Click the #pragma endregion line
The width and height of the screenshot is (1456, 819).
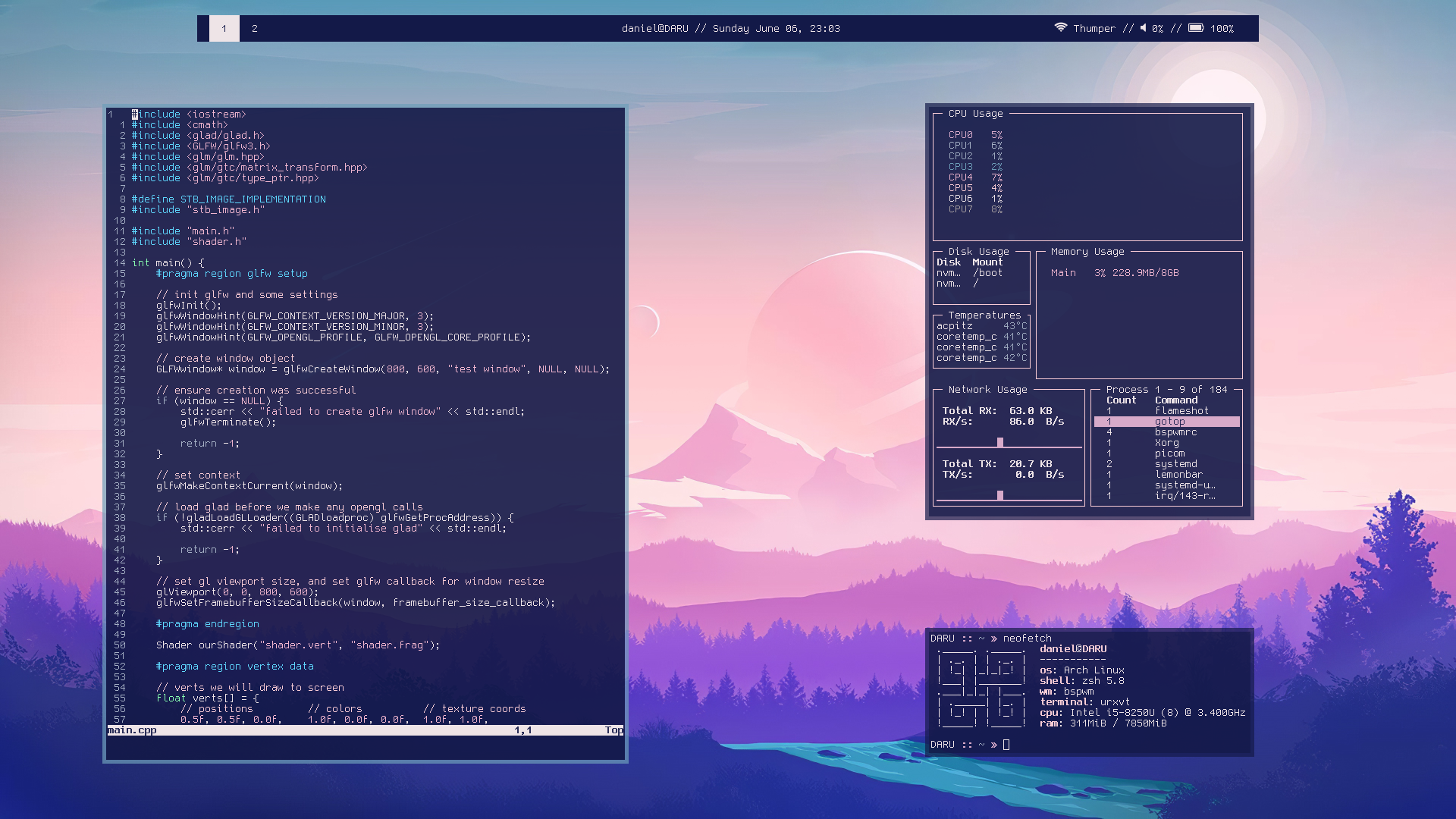208,624
